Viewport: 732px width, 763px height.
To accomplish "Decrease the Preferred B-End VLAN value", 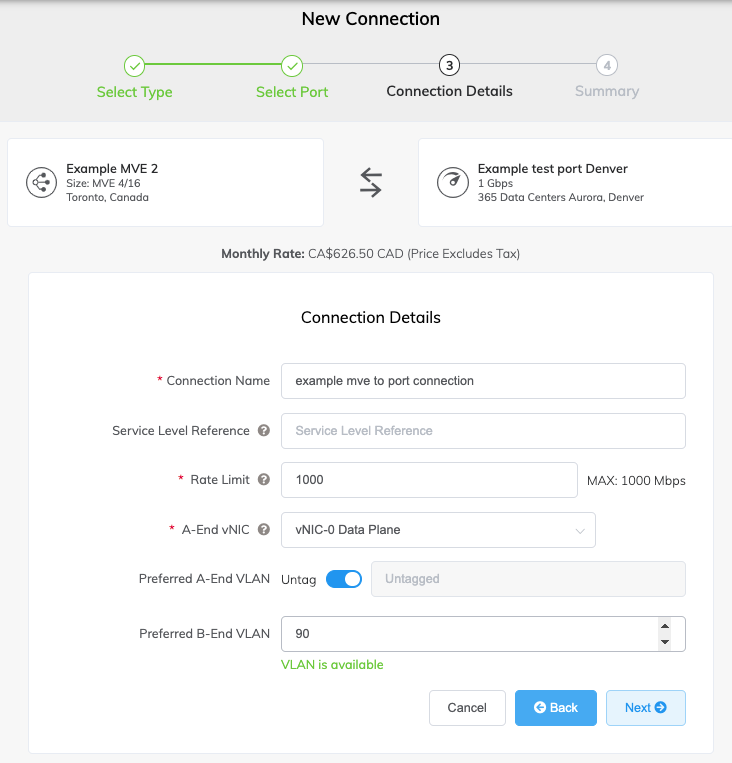I will (665, 642).
